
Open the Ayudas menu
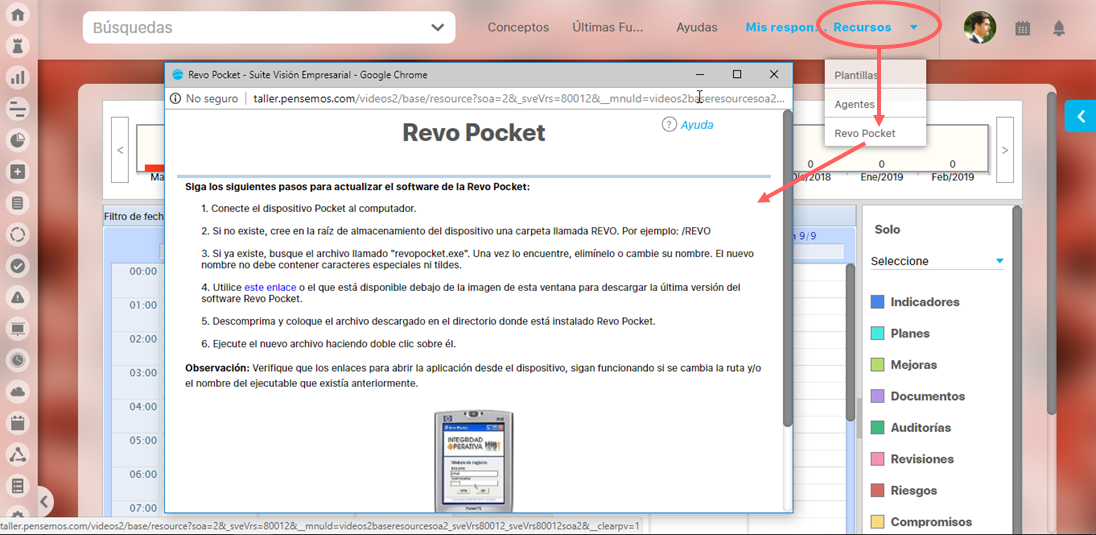click(697, 28)
